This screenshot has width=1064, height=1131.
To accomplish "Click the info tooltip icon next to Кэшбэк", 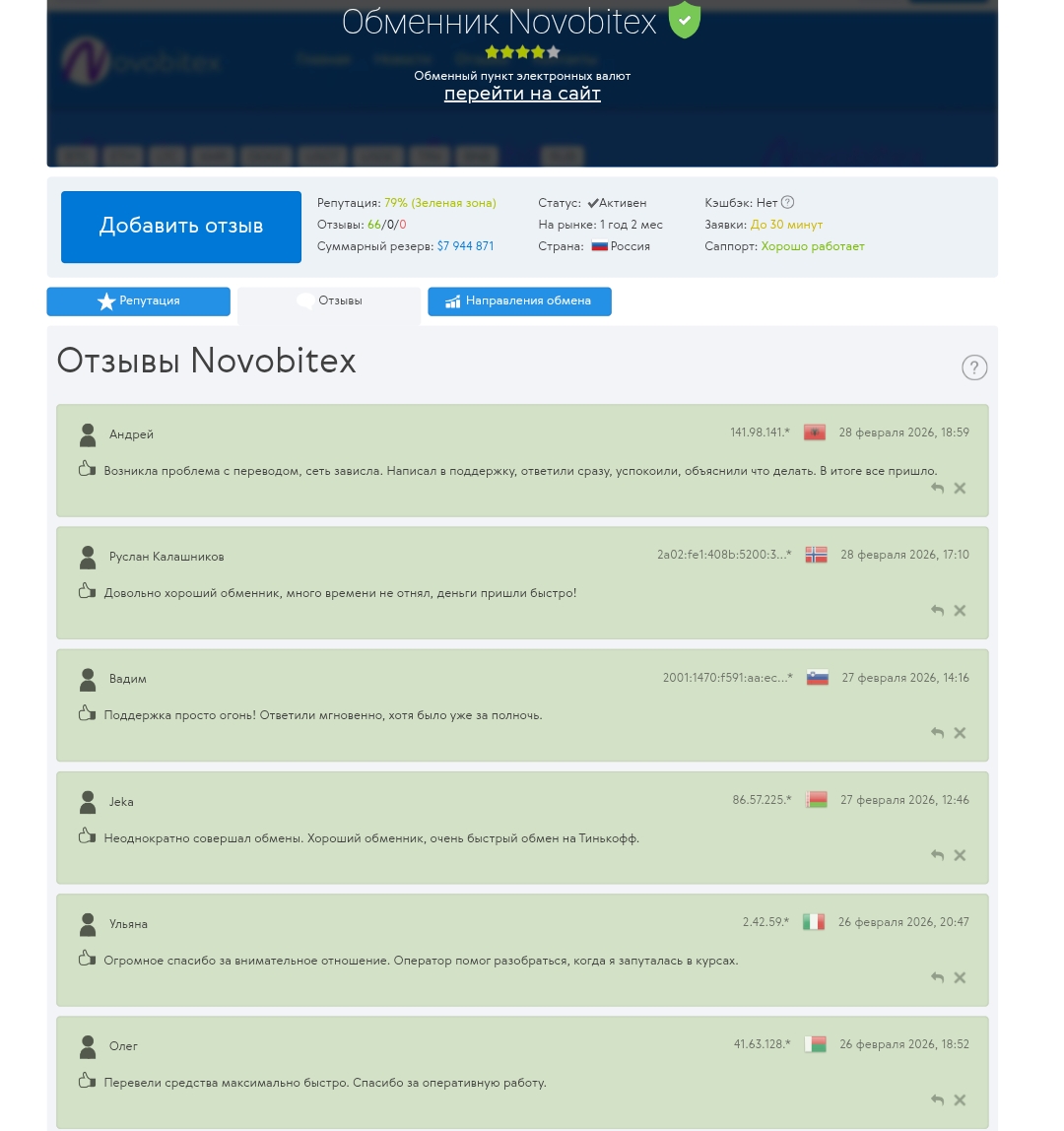I will point(786,202).
